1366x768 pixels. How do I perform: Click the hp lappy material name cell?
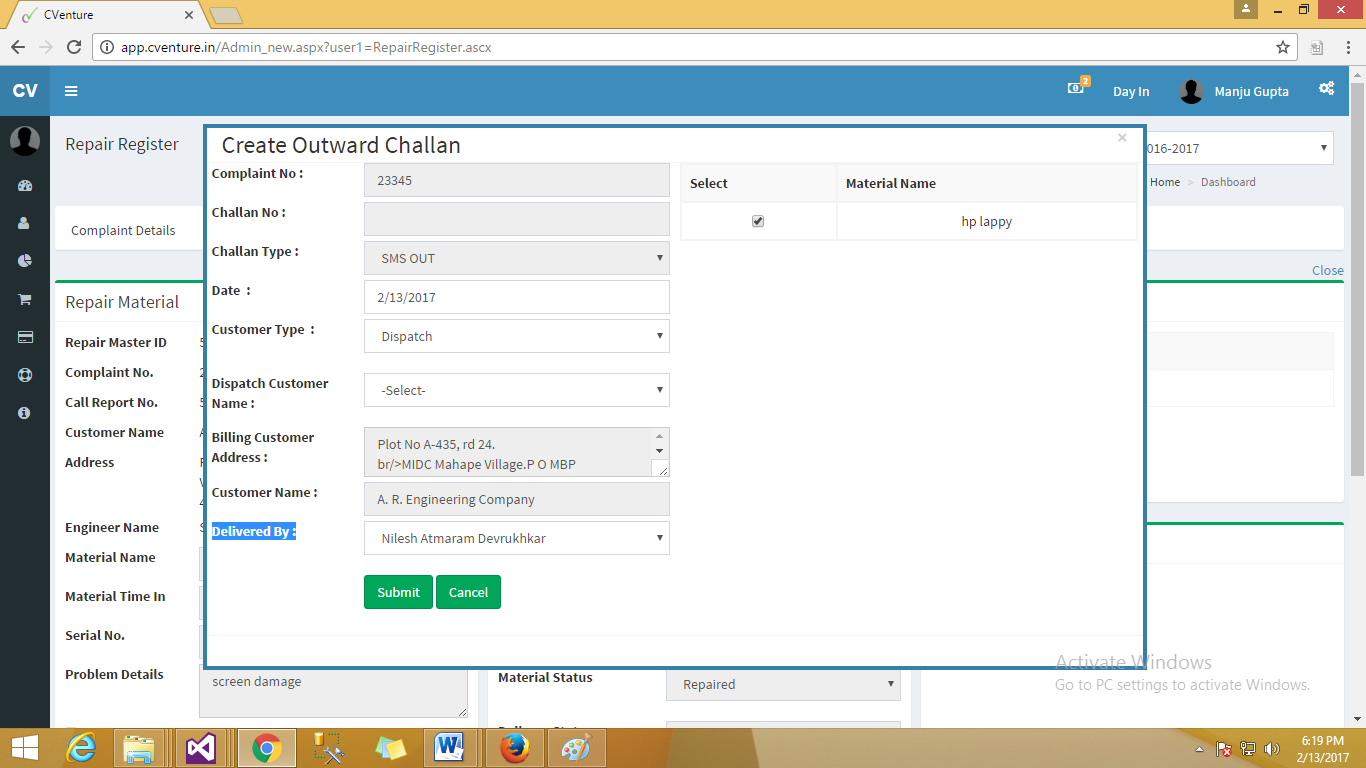click(986, 221)
